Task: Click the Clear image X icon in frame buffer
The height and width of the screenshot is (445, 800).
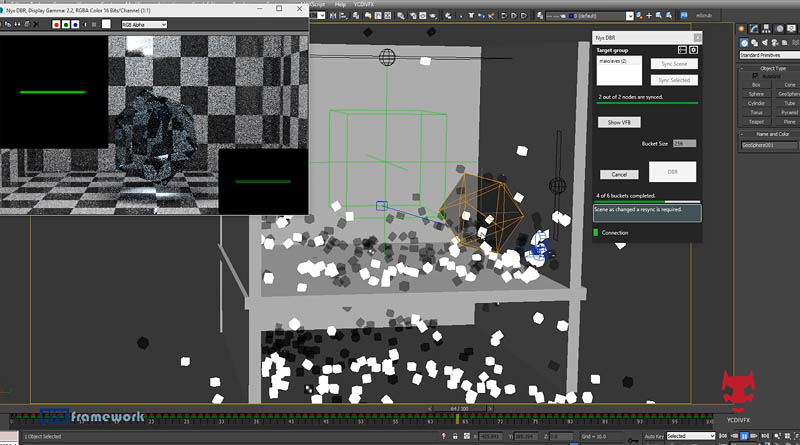Action: point(36,24)
